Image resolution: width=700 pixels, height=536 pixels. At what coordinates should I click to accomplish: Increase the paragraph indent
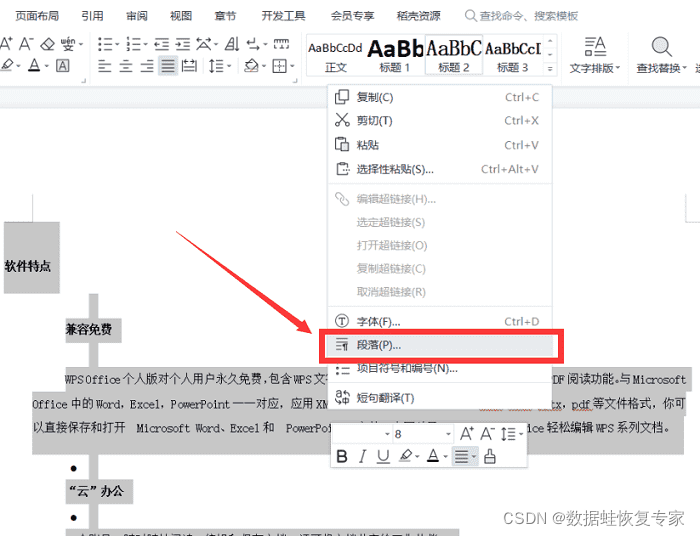tap(183, 44)
